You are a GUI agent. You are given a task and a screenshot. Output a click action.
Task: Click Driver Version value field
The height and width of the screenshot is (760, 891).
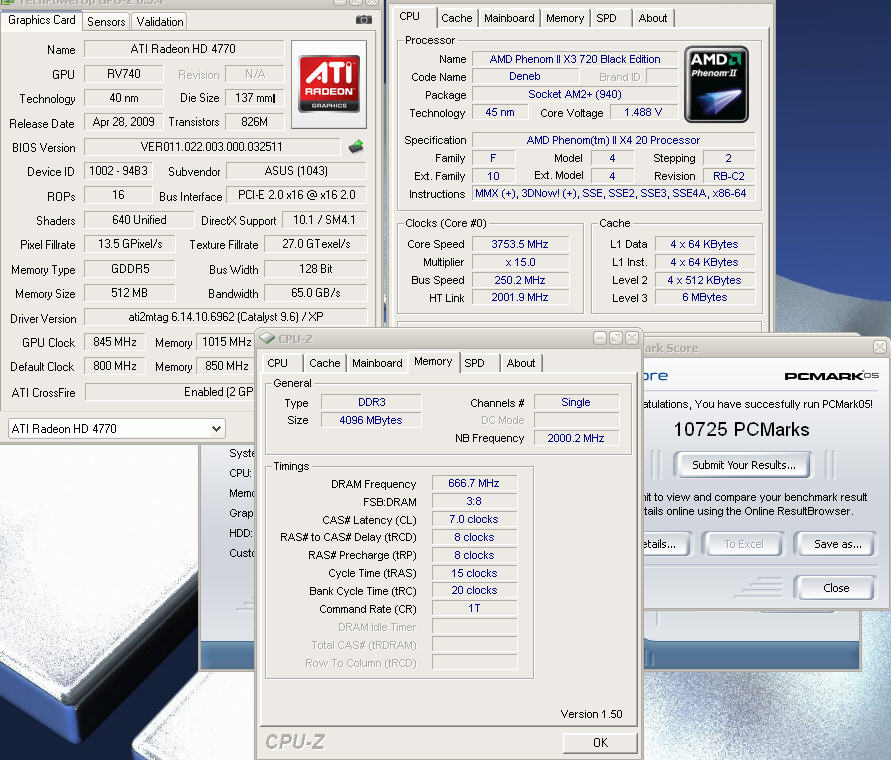coord(225,317)
